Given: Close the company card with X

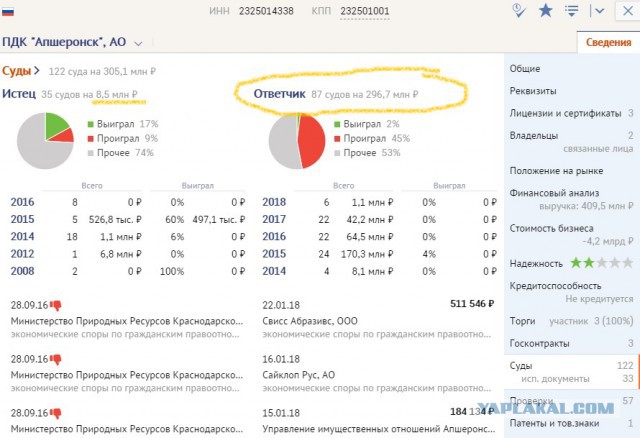Looking at the screenshot, I should coord(628,11).
